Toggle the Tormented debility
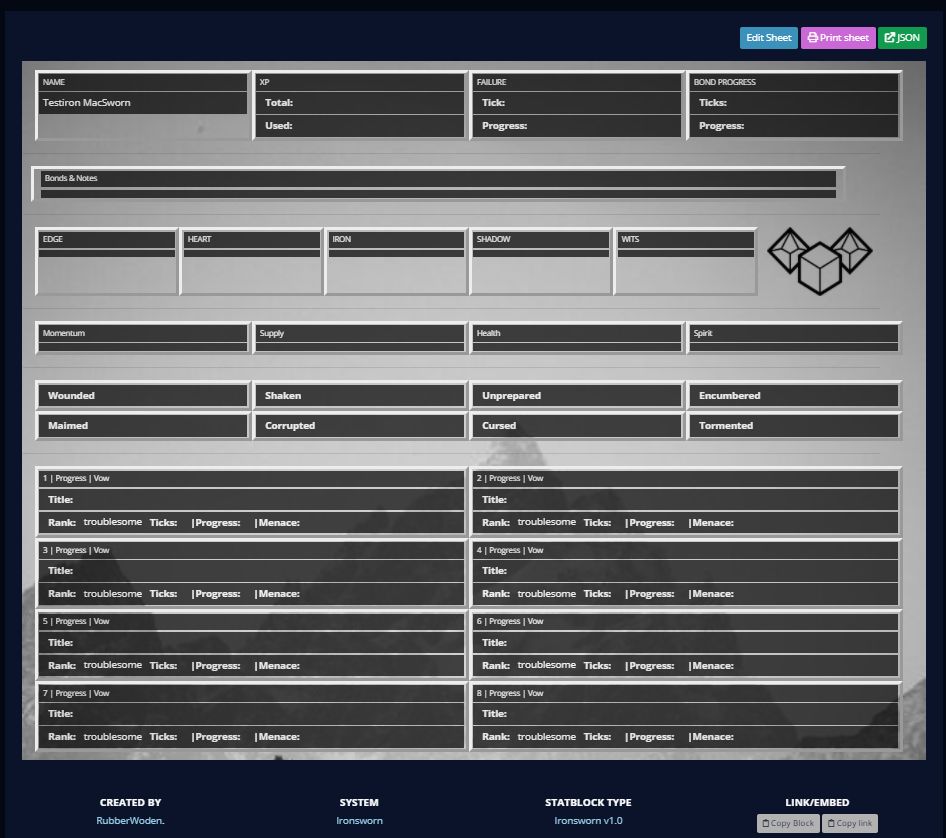The width and height of the screenshot is (946, 838). tap(793, 425)
